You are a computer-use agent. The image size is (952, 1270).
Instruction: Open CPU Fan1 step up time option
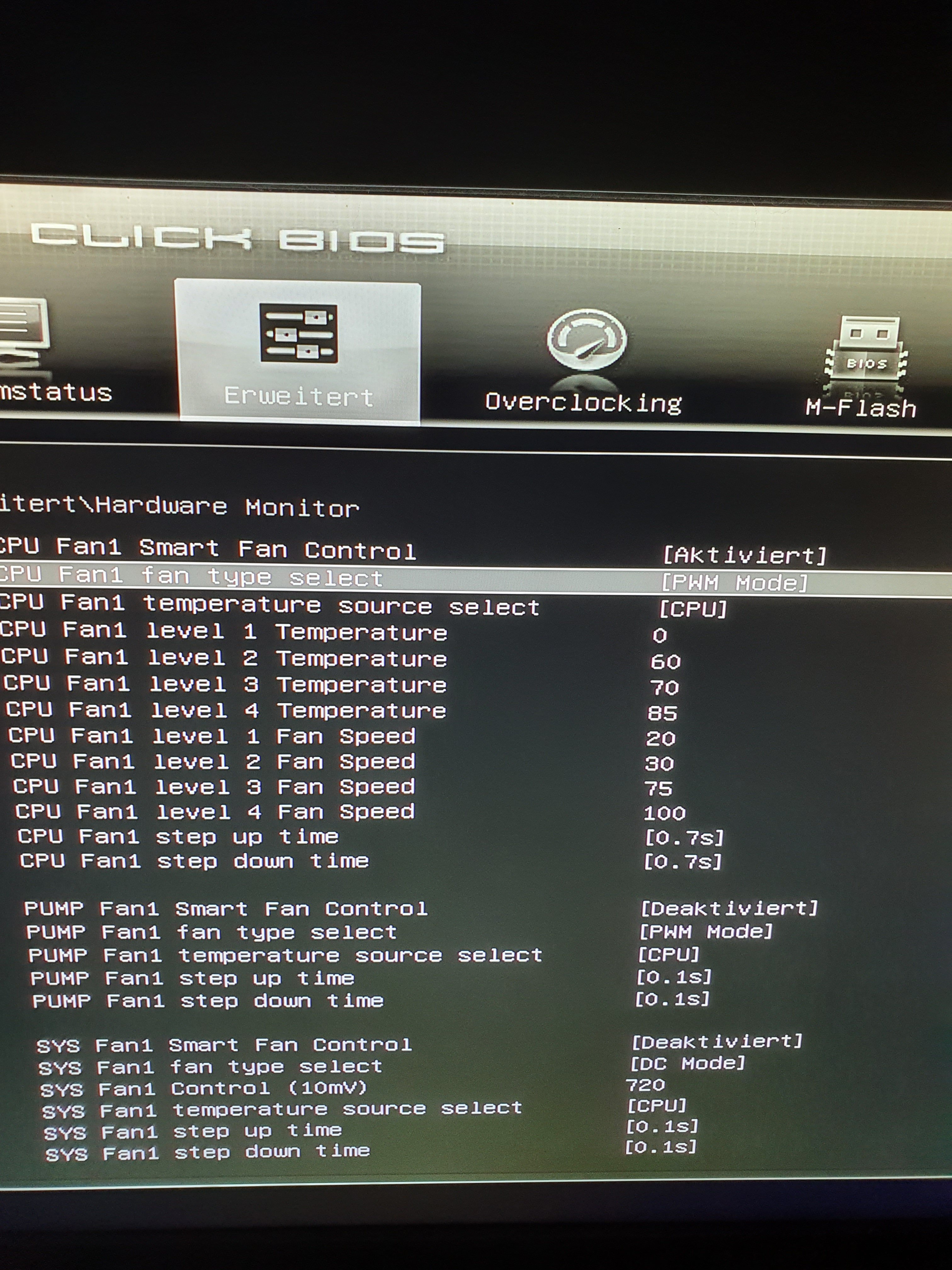coord(683,838)
